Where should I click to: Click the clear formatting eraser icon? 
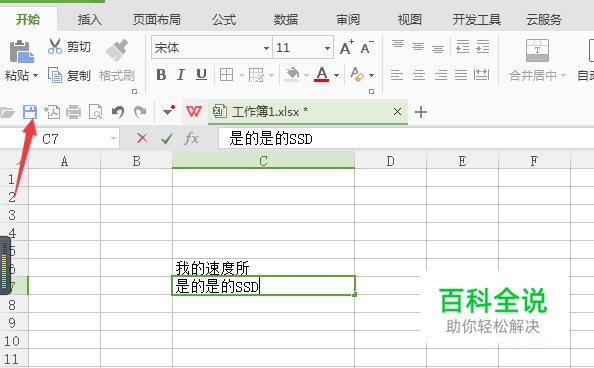click(357, 74)
